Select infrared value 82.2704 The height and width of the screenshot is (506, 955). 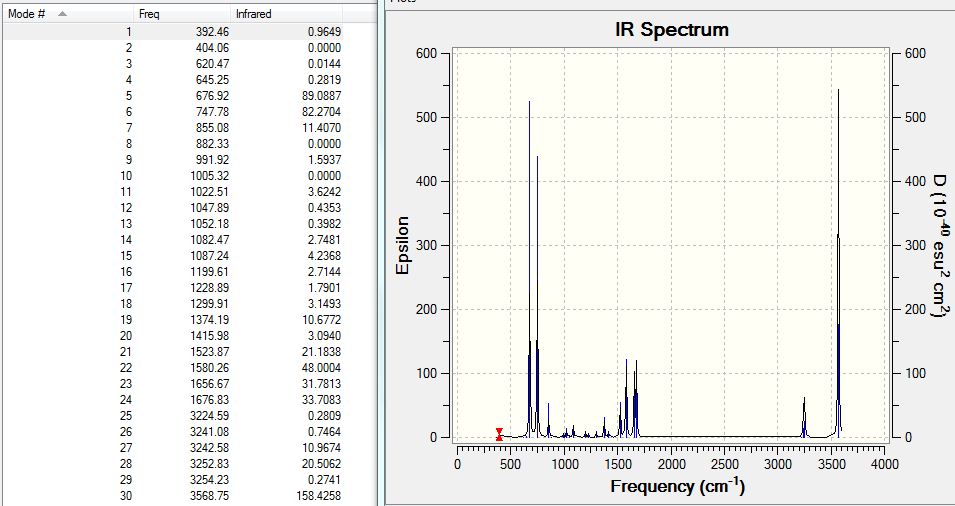click(322, 111)
